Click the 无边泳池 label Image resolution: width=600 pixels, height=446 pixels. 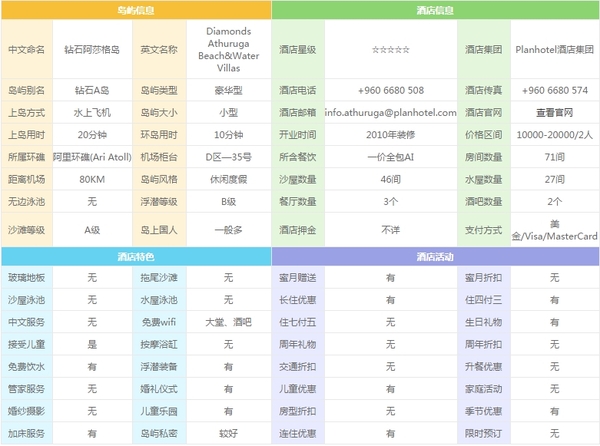[x=26, y=202]
